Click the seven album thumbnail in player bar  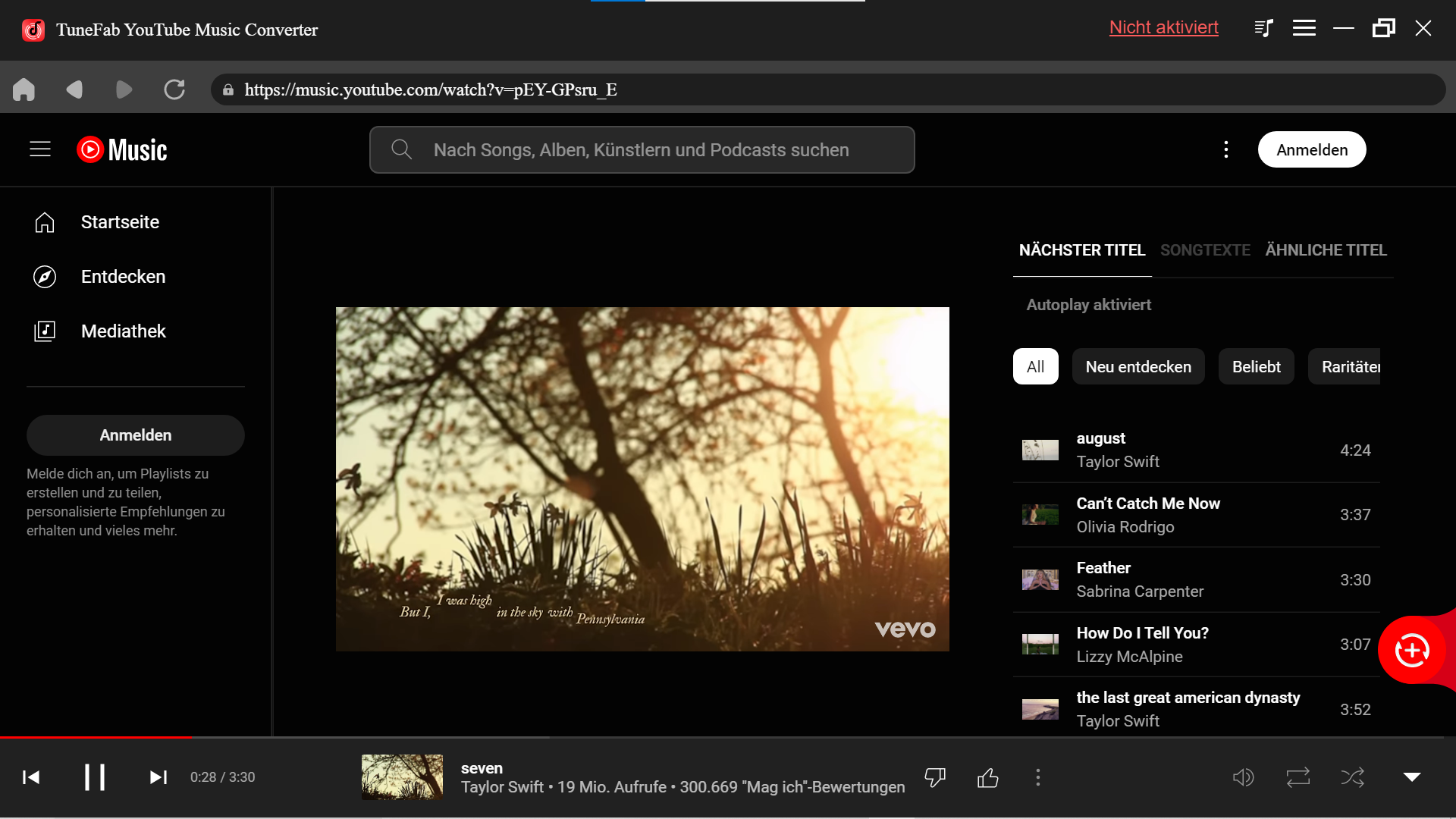click(x=402, y=777)
